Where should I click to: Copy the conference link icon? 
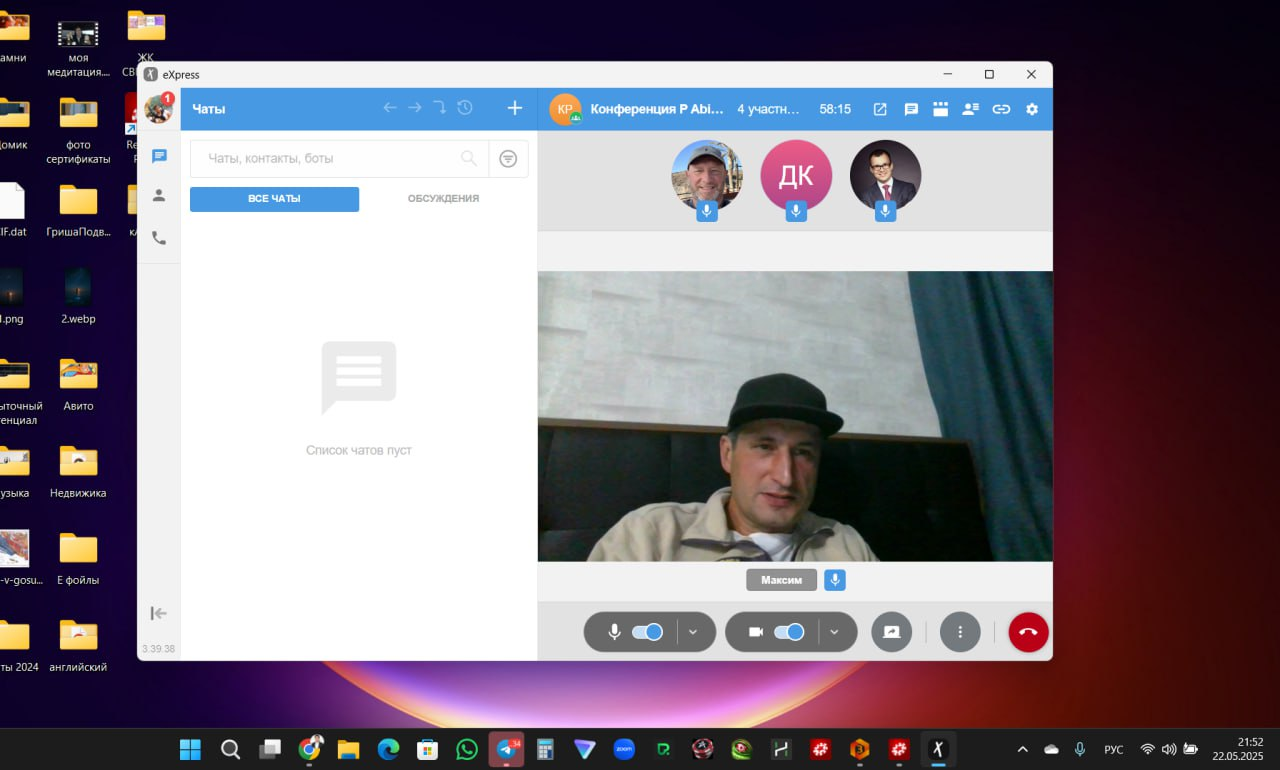pos(1001,109)
